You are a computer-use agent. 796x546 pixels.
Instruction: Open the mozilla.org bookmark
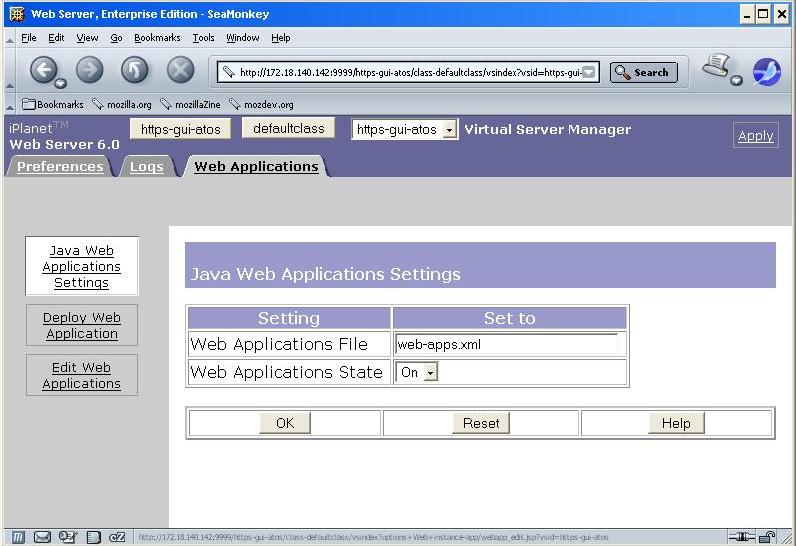tap(122, 104)
